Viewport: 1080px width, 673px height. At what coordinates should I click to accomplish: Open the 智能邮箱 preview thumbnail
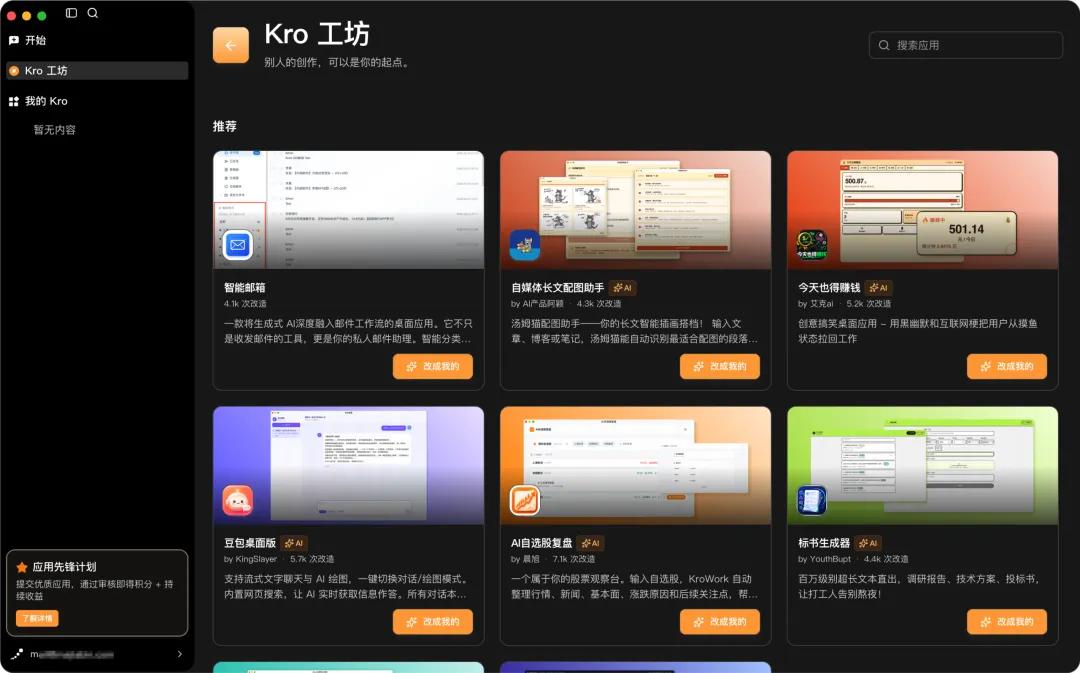tap(349, 210)
